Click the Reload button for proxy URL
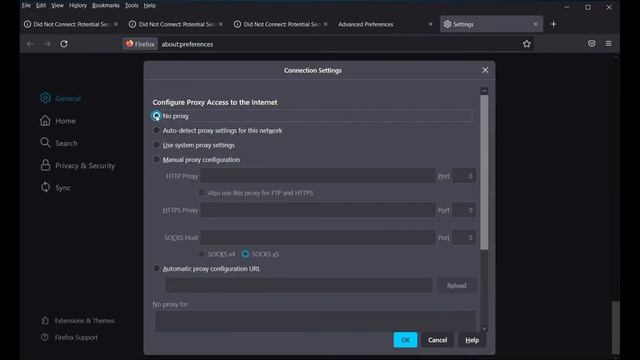Viewport: 640px width, 360px height. [457, 286]
